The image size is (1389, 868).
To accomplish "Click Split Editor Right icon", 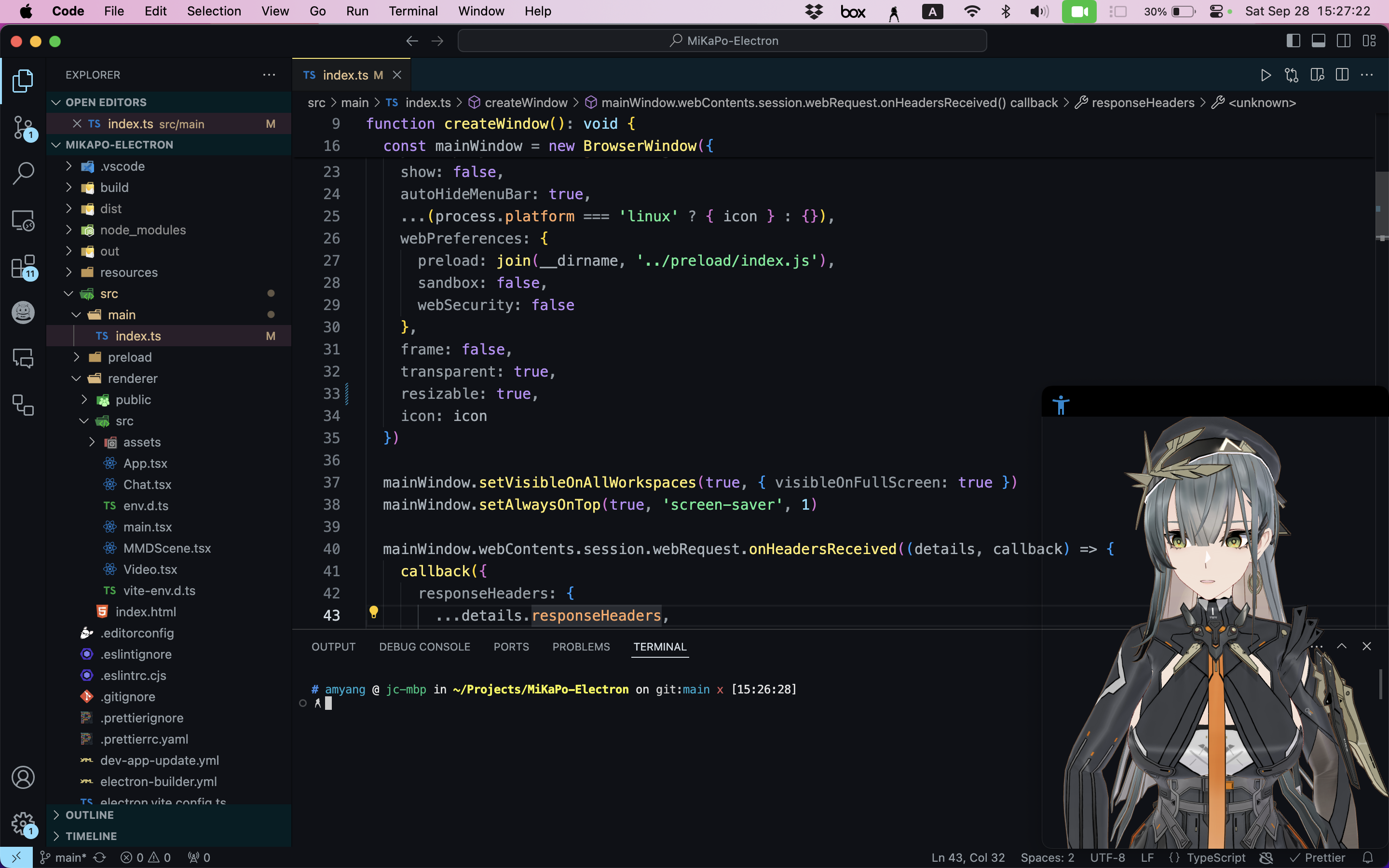I will (x=1342, y=75).
